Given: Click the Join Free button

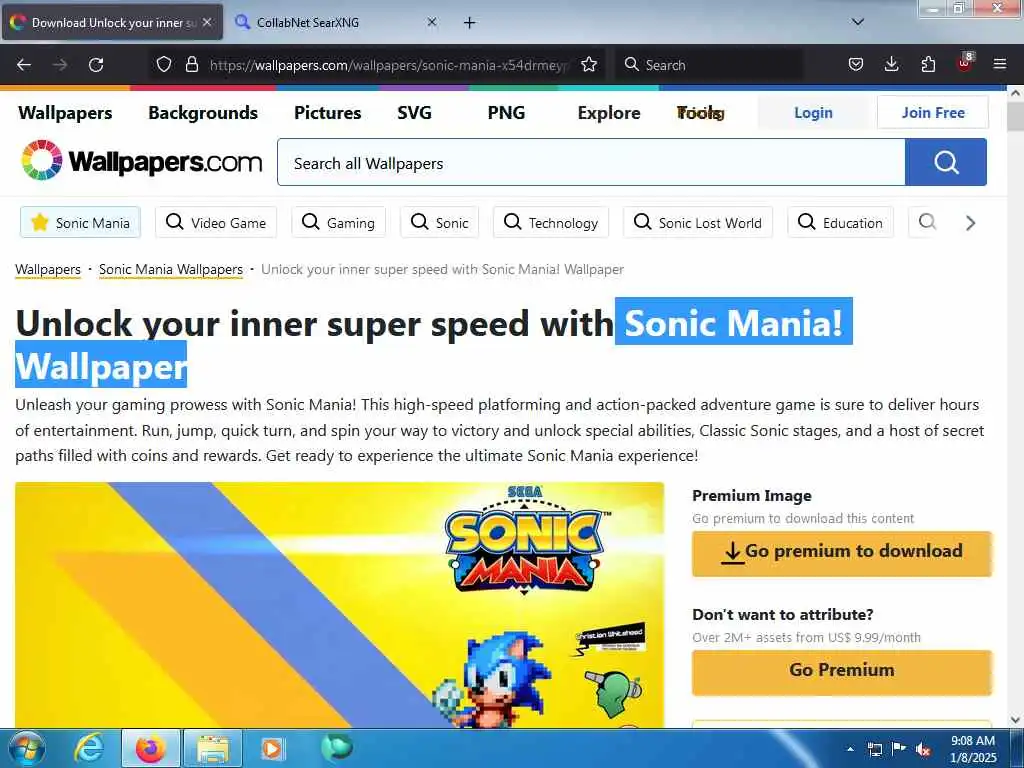Looking at the screenshot, I should tap(933, 112).
